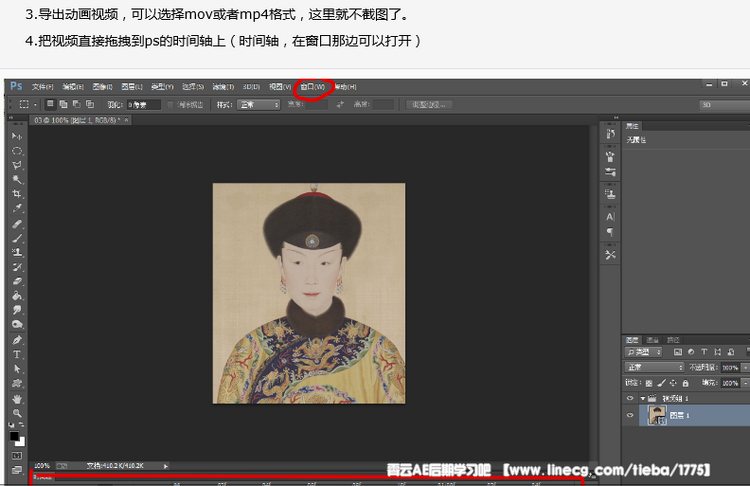
Task: Filter layers by adjustment type
Action: [691, 352]
